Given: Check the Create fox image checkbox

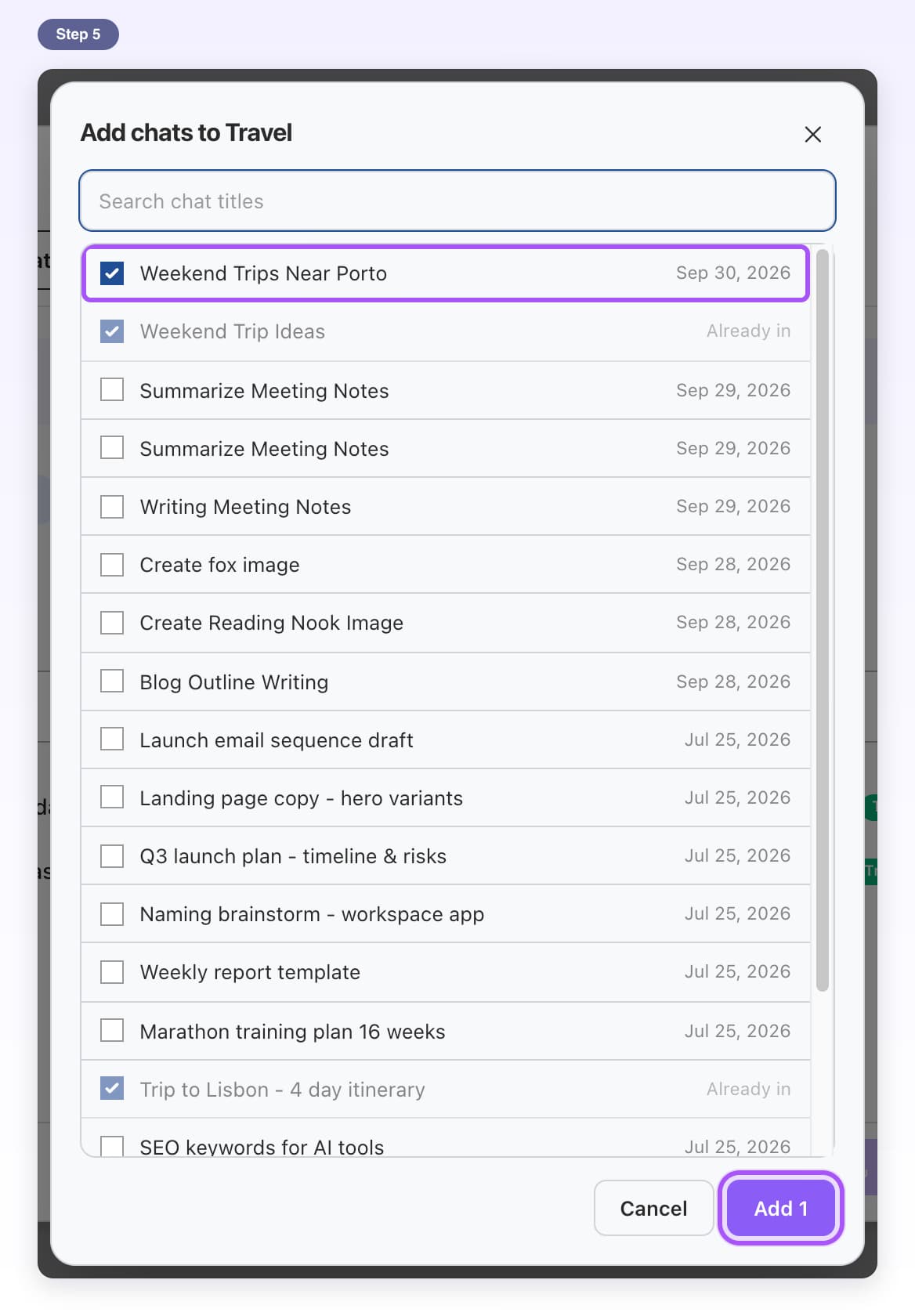Looking at the screenshot, I should [112, 565].
